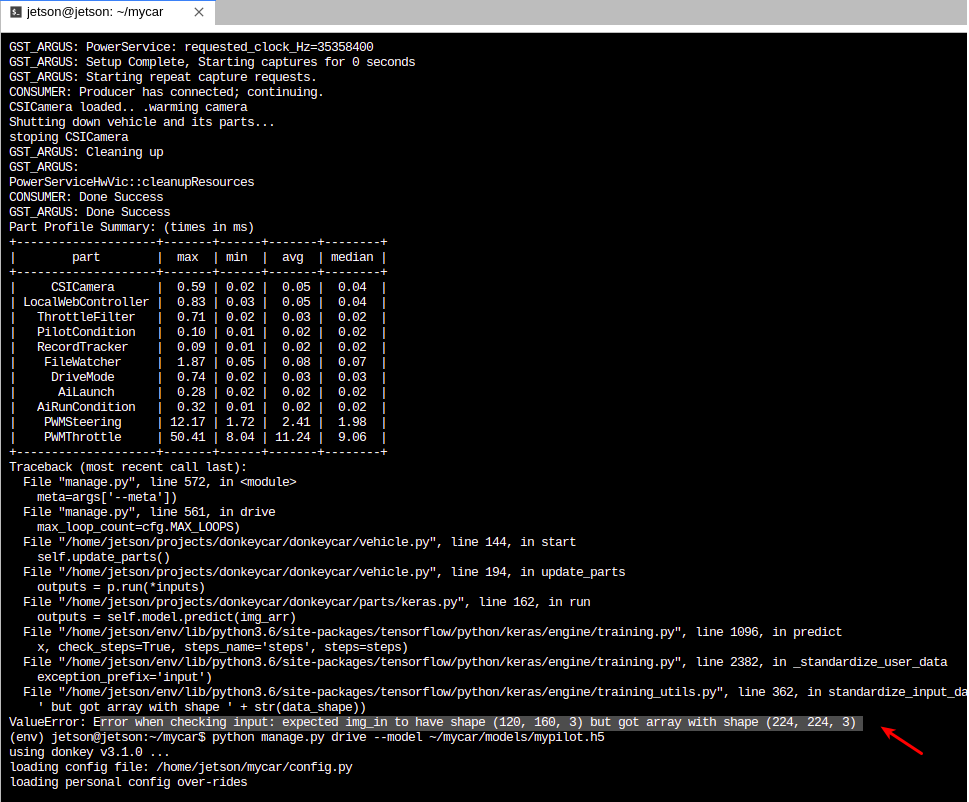Viewport: 969px width, 802px height.
Task: Click the PWMThrottle max value 50.41
Action: coord(188,437)
